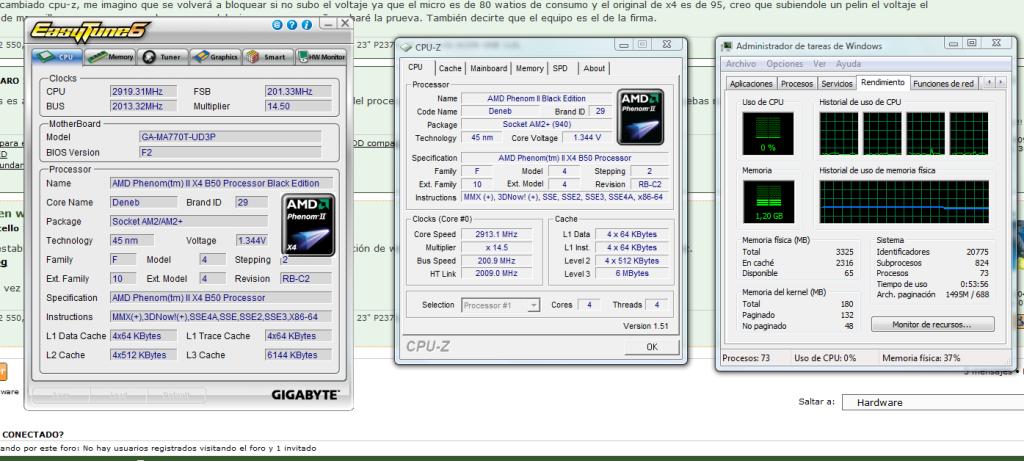This screenshot has height=461, width=1024.
Task: Click the AMD Phenom II logo in CPU-Z
Action: (x=641, y=118)
